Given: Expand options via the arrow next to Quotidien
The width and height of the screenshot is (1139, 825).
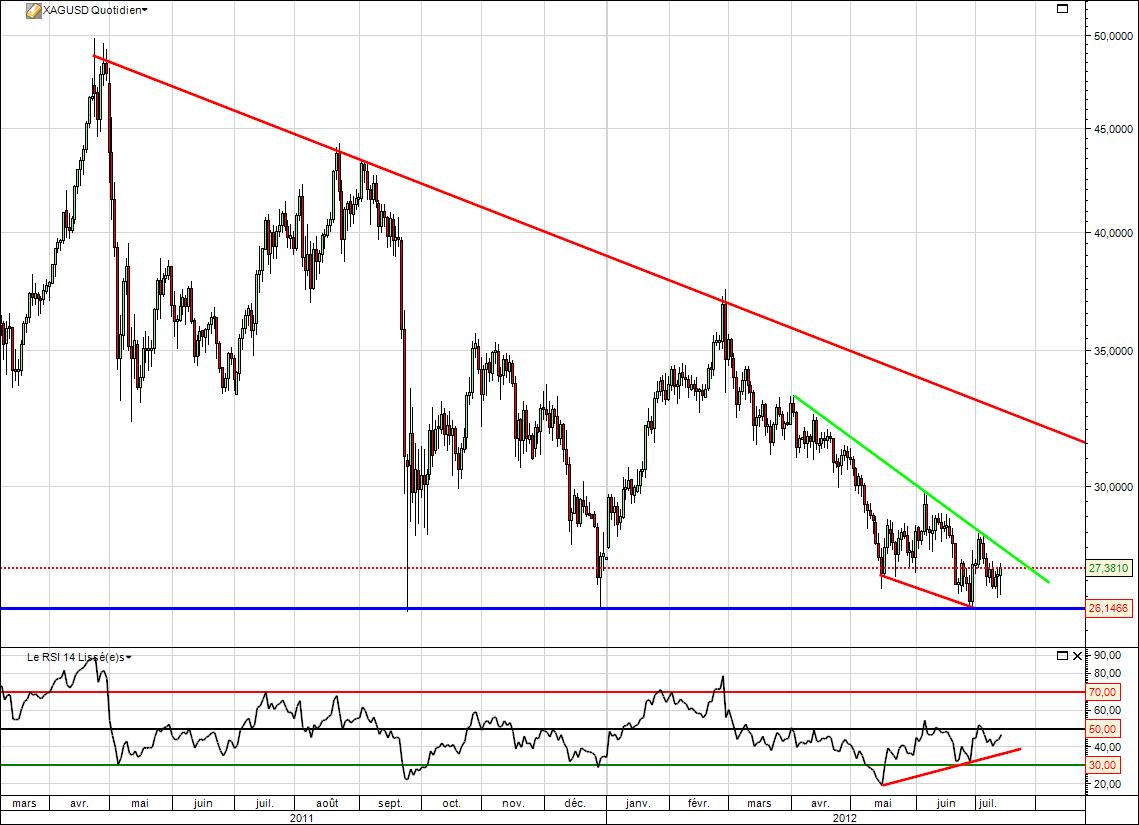Looking at the screenshot, I should tap(143, 9).
